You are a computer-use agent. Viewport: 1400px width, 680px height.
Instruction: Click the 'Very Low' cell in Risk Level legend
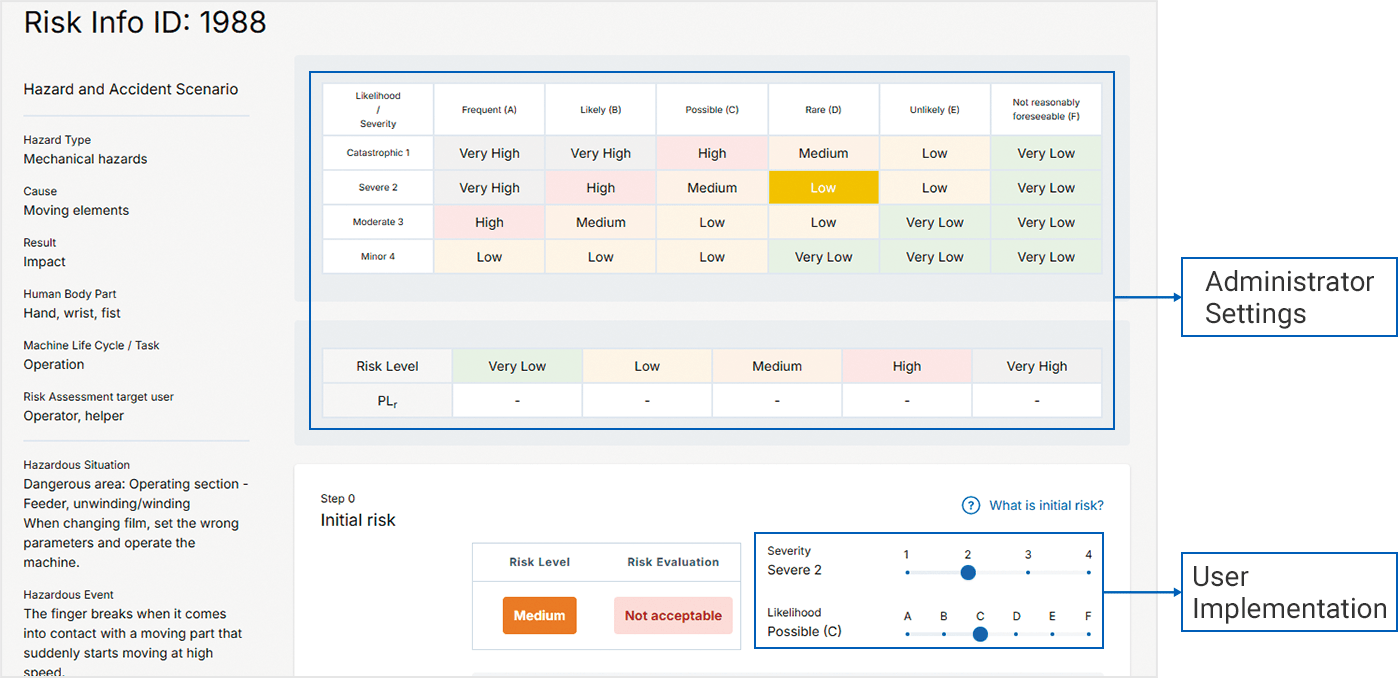click(517, 366)
